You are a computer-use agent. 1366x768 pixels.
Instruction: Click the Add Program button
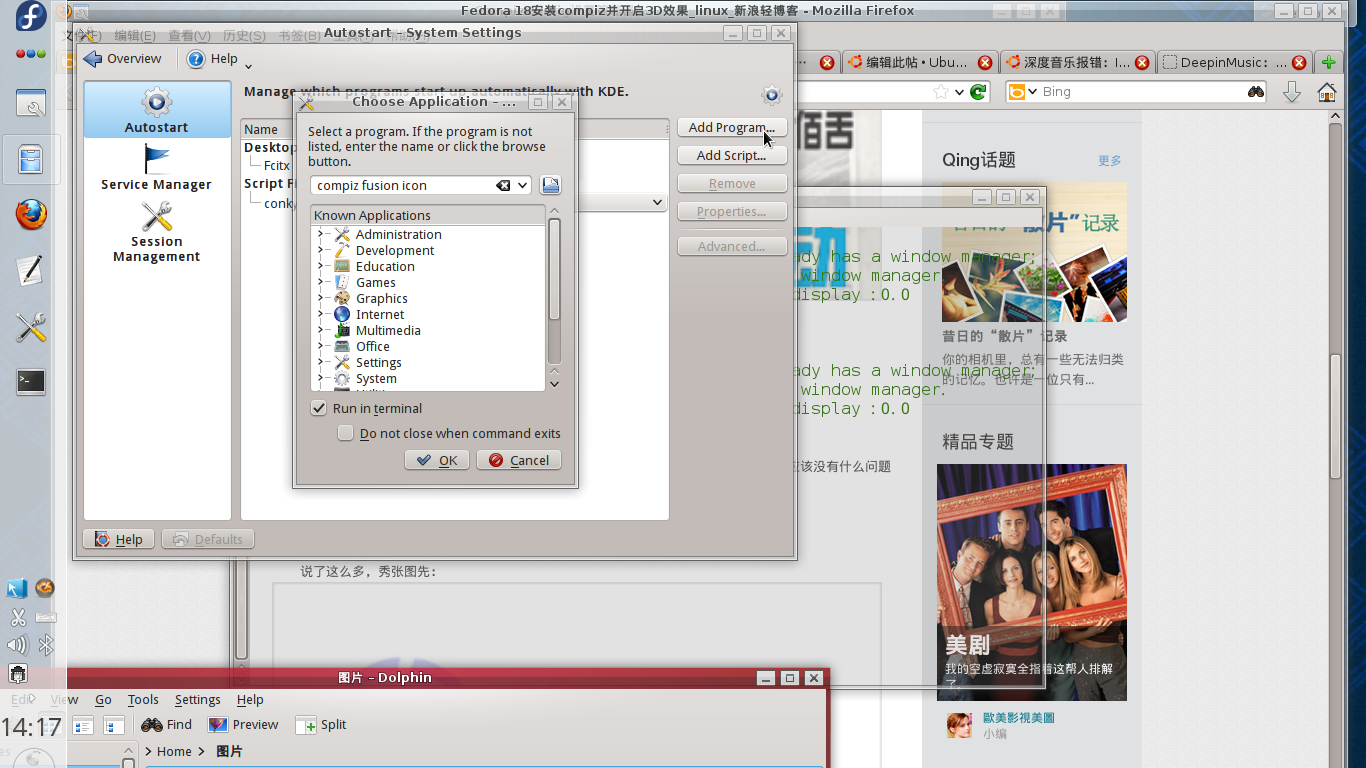[x=732, y=127]
